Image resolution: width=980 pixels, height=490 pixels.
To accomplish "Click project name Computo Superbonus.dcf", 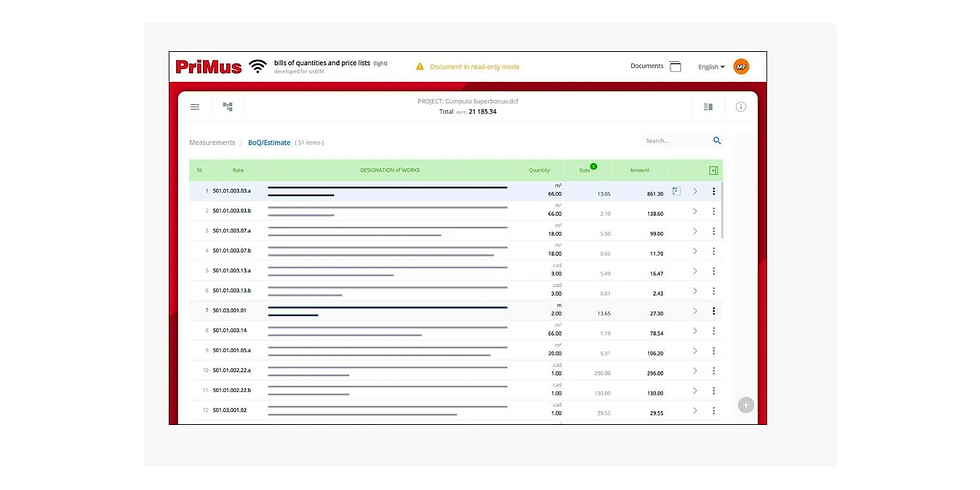I will 482,101.
